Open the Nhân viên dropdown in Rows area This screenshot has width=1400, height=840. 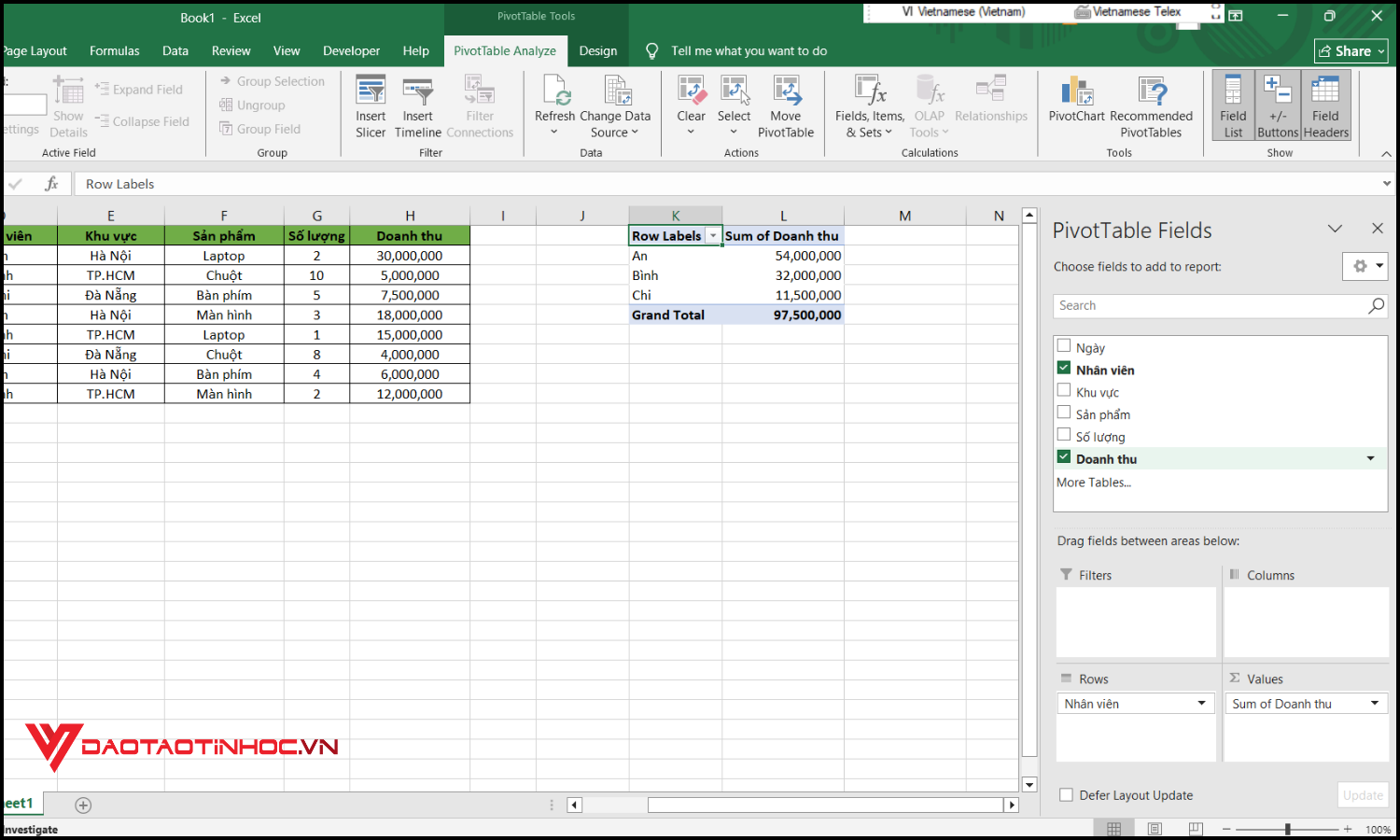click(x=1202, y=703)
